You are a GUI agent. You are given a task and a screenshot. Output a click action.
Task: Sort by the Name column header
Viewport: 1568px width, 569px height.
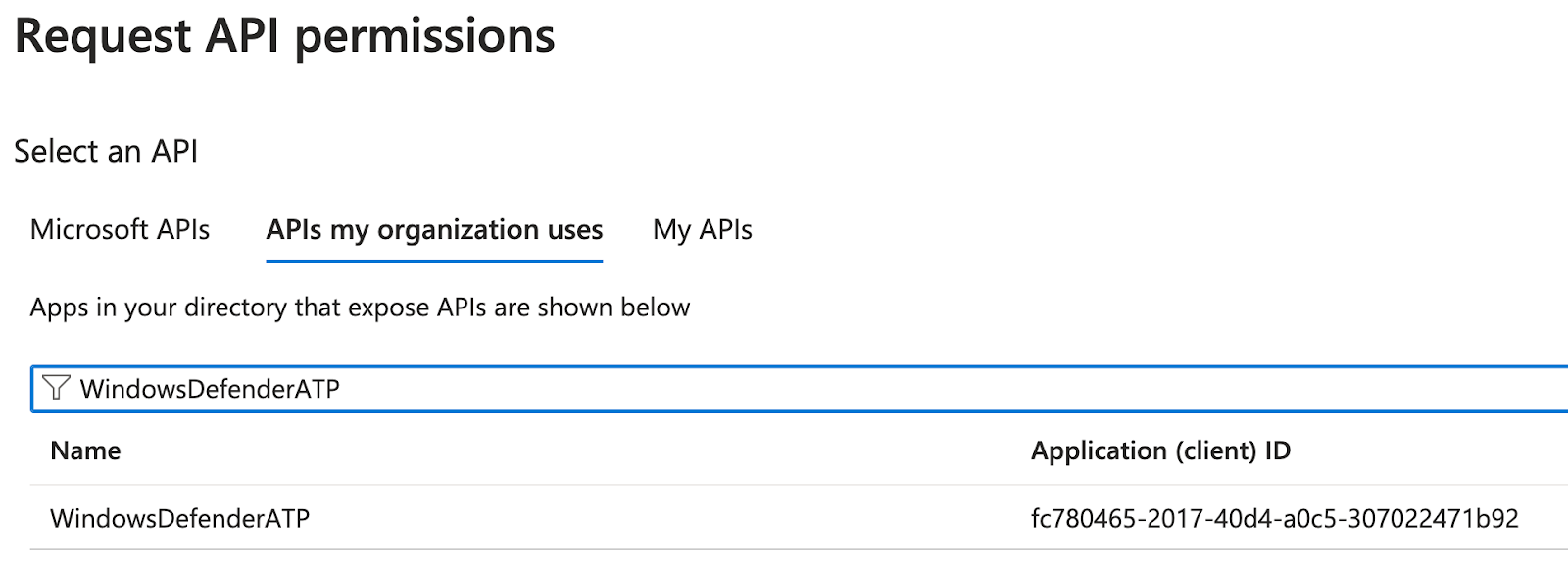click(x=85, y=450)
